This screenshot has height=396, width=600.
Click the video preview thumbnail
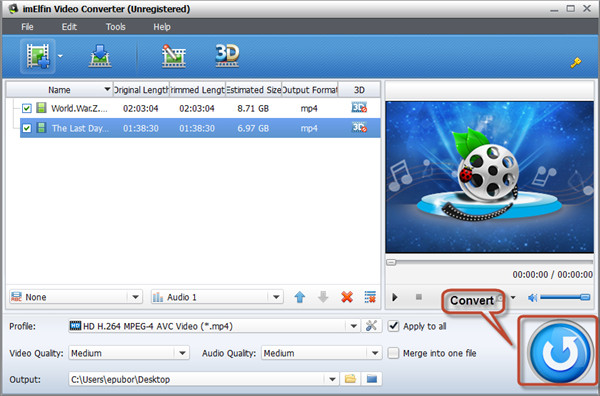[489, 177]
